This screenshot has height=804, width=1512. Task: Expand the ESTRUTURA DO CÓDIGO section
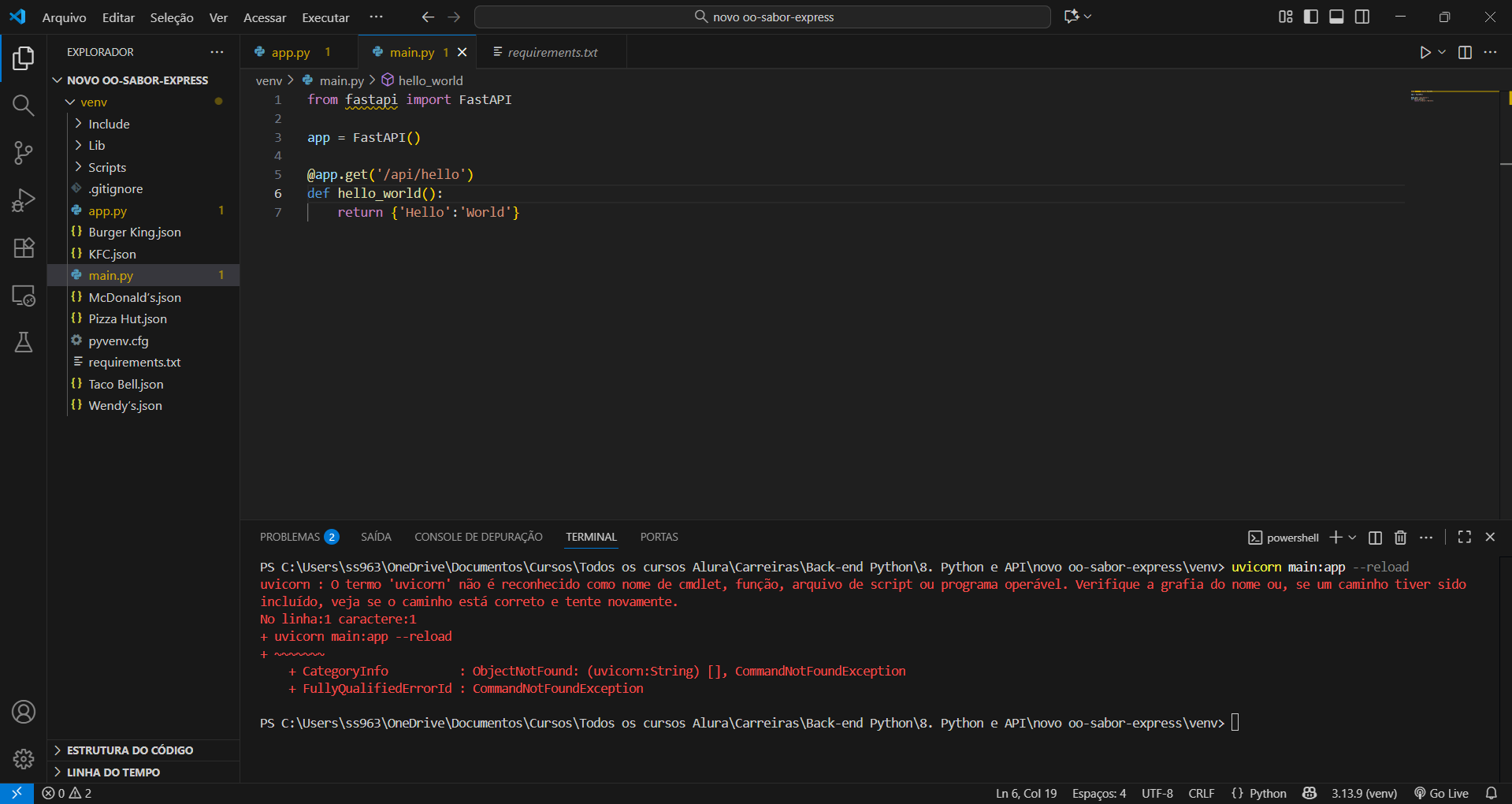pyautogui.click(x=130, y=750)
